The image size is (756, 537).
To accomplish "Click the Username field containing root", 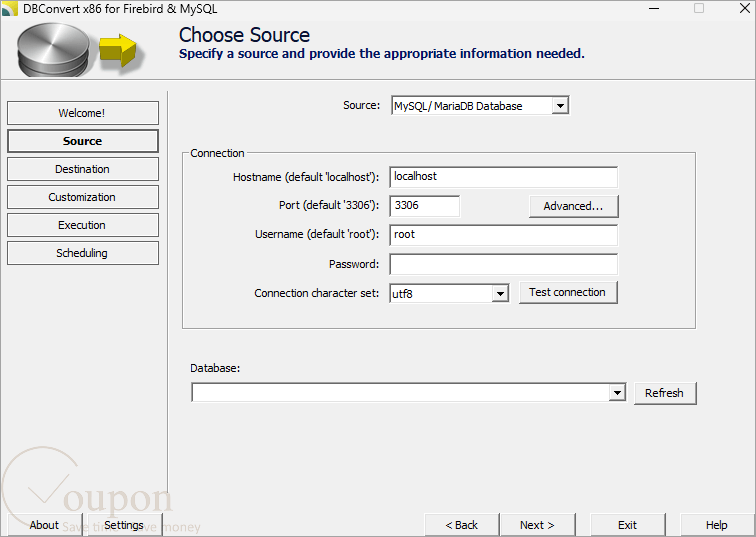I will coord(503,235).
